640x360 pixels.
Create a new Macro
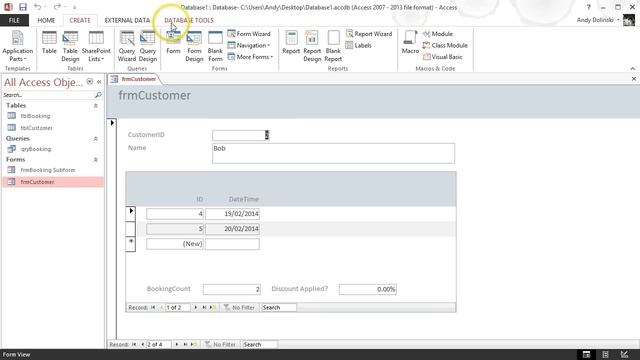[410, 43]
